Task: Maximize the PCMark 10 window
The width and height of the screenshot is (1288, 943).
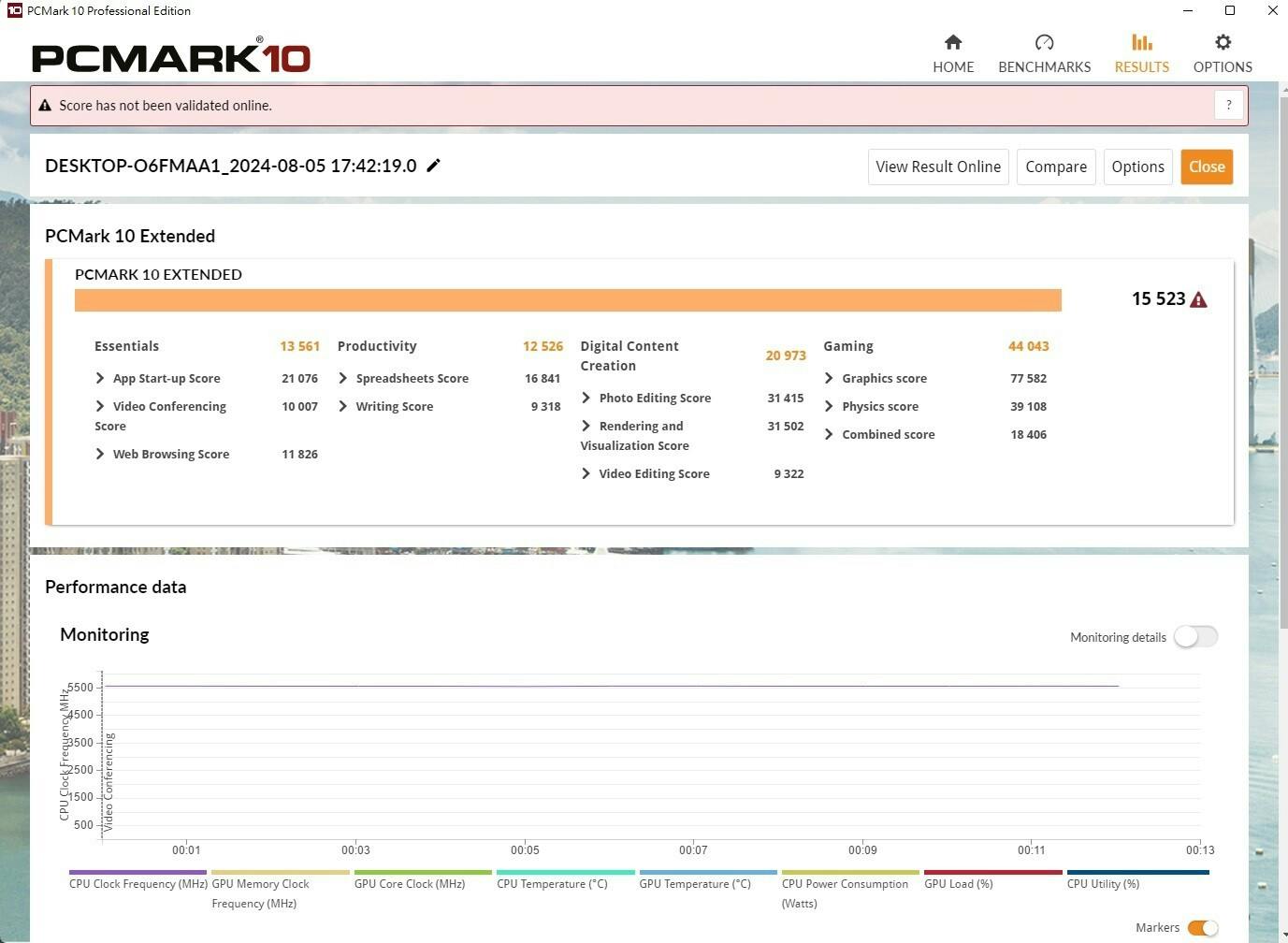Action: (1230, 10)
